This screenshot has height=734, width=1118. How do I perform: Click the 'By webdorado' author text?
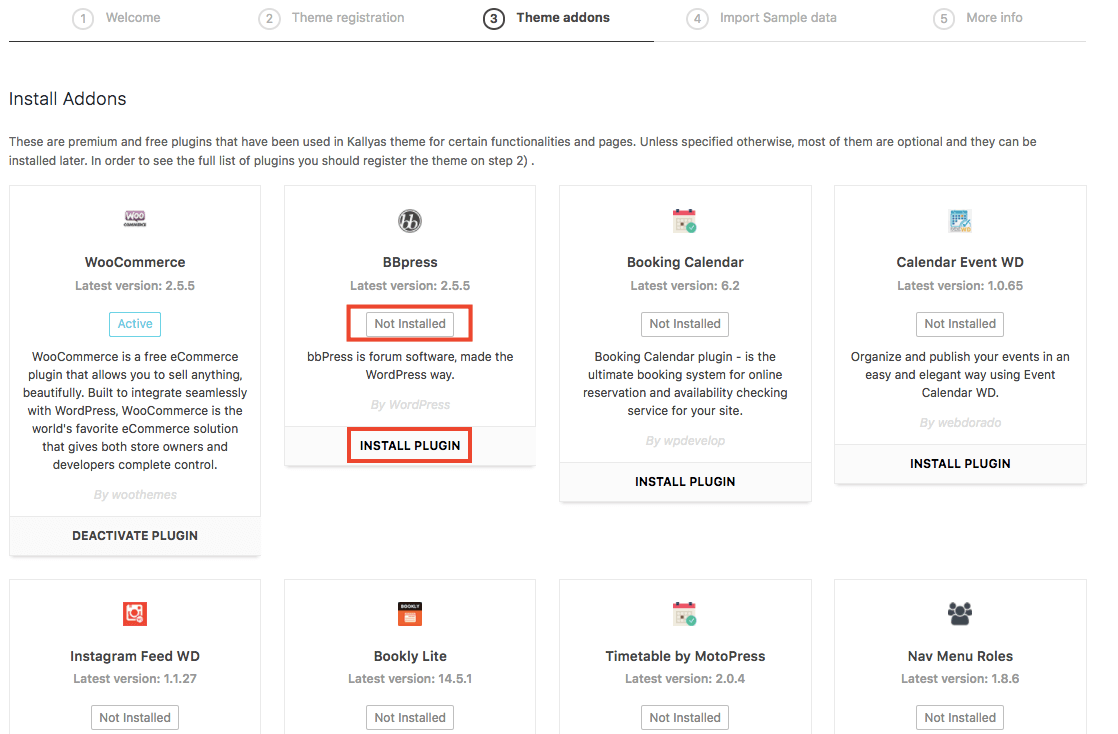[960, 423]
